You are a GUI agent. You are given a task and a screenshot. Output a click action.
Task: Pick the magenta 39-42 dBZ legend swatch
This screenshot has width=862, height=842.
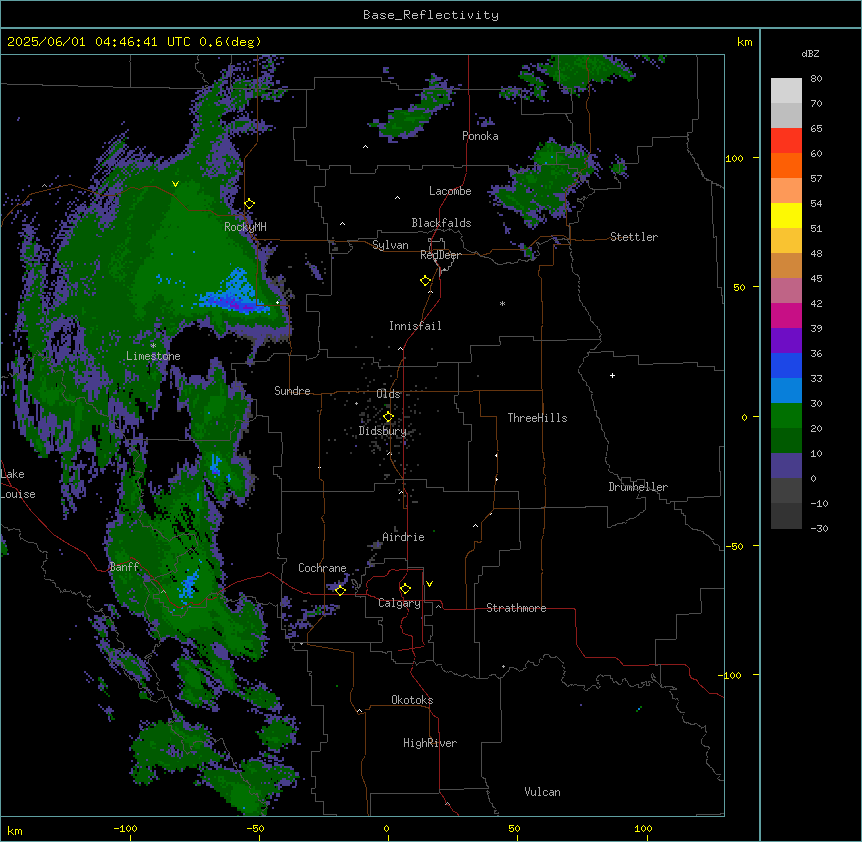pos(786,316)
